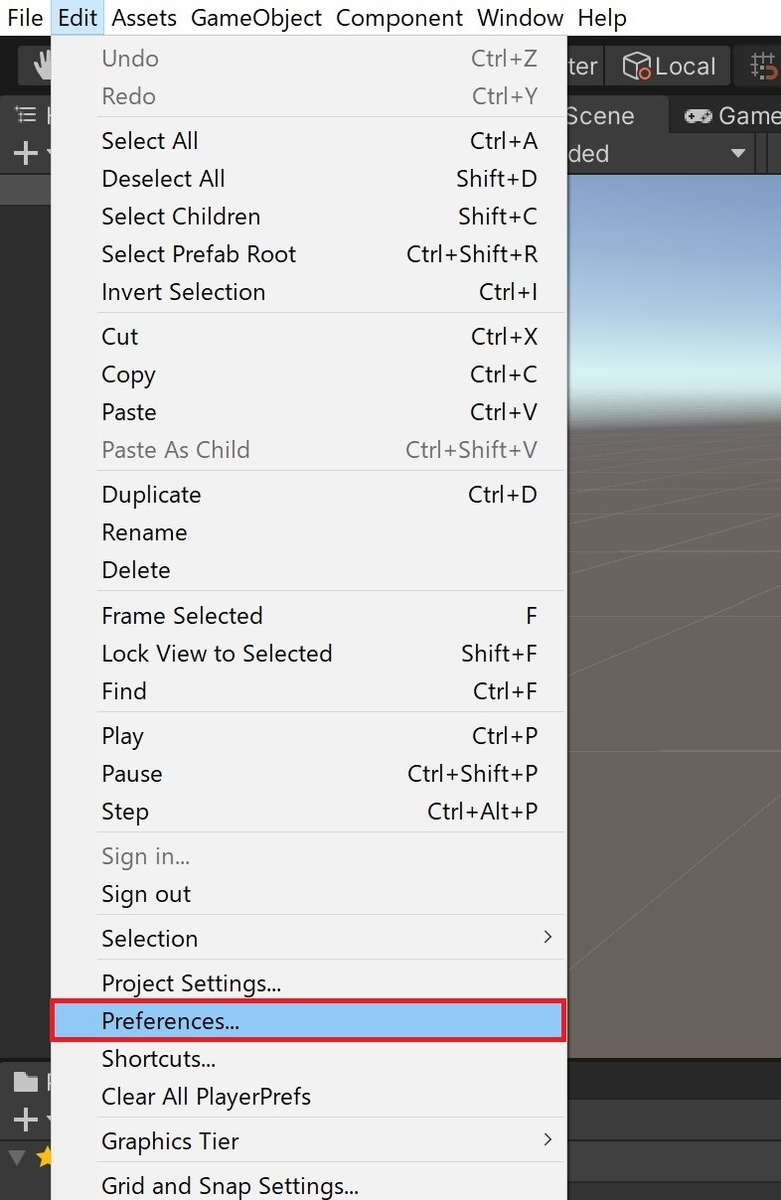Click the gamepad icon on the Game tab

pos(700,115)
